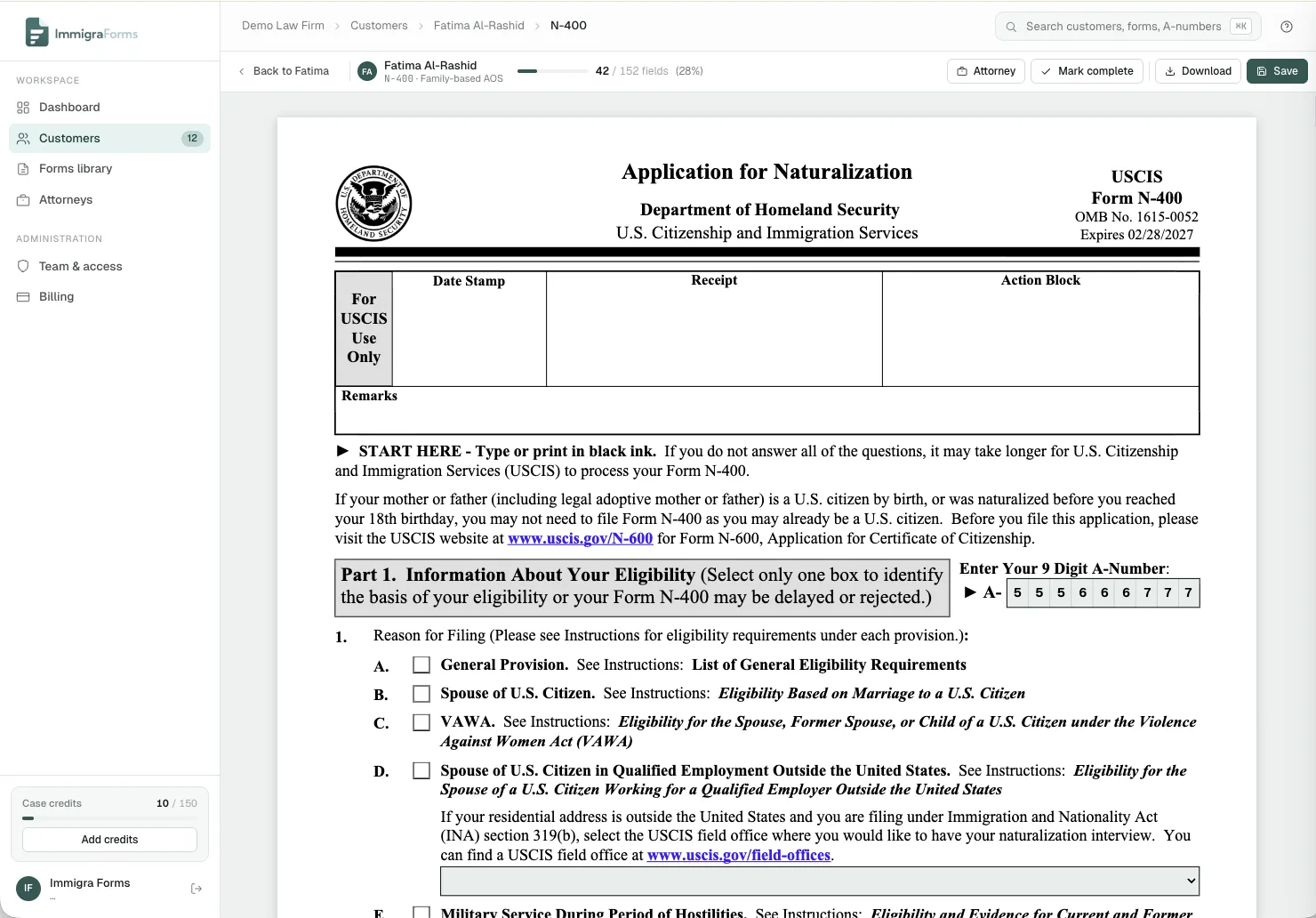This screenshot has height=918, width=1316.
Task: Save the form
Action: [x=1277, y=71]
